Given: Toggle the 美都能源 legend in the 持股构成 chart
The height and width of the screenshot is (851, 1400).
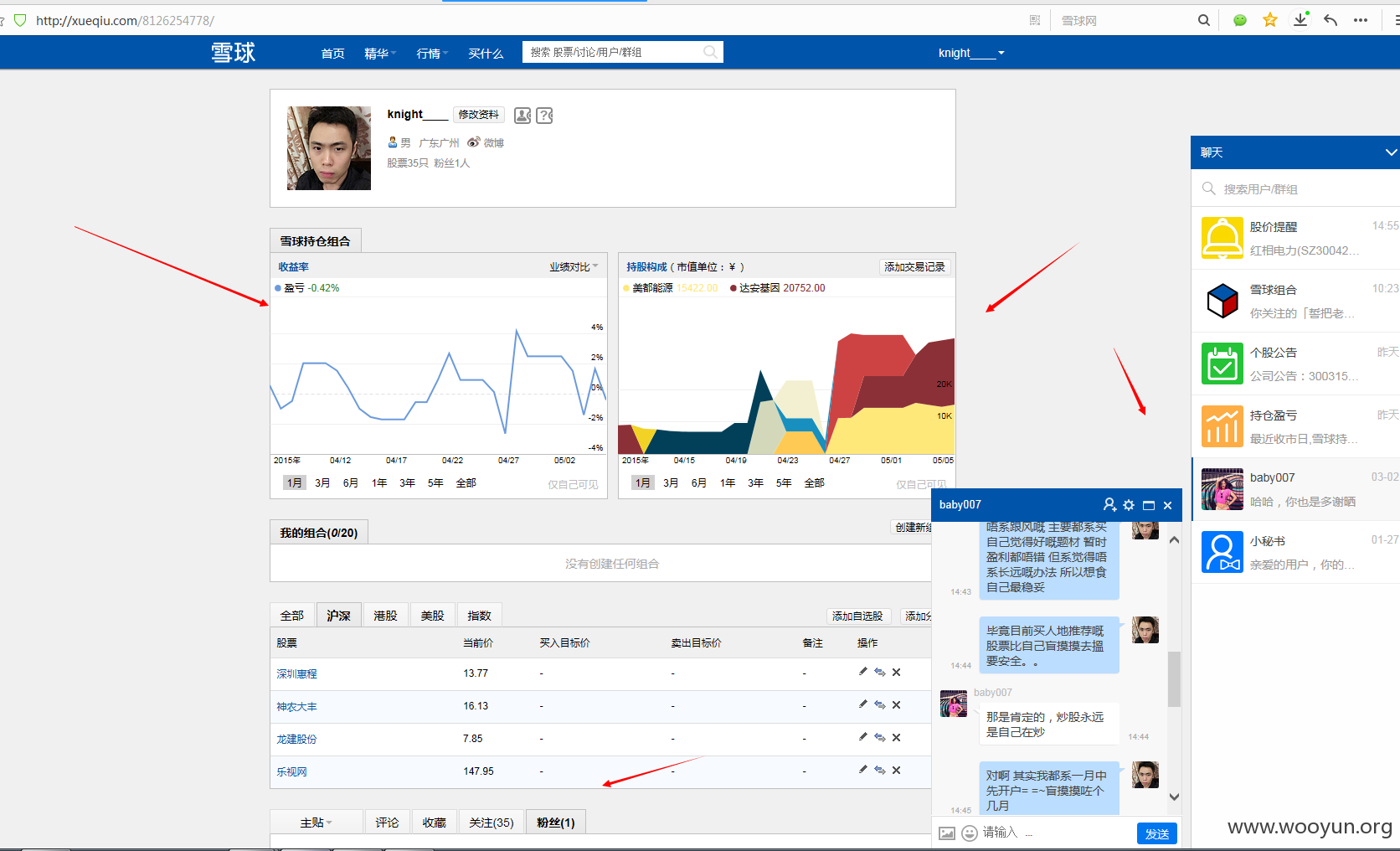Looking at the screenshot, I should tap(671, 288).
